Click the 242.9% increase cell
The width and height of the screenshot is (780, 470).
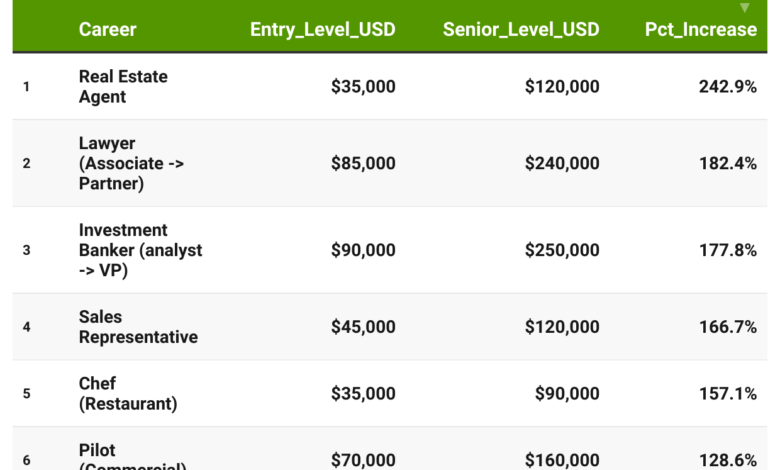tap(727, 87)
